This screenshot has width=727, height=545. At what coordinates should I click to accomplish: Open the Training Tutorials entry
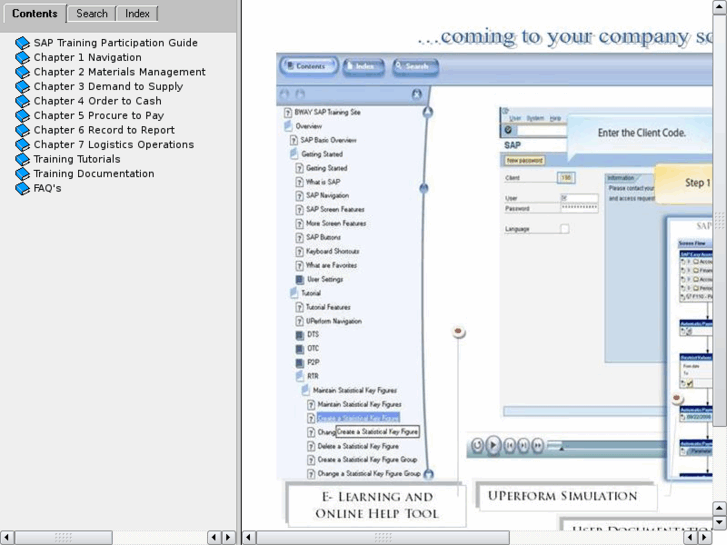(77, 159)
